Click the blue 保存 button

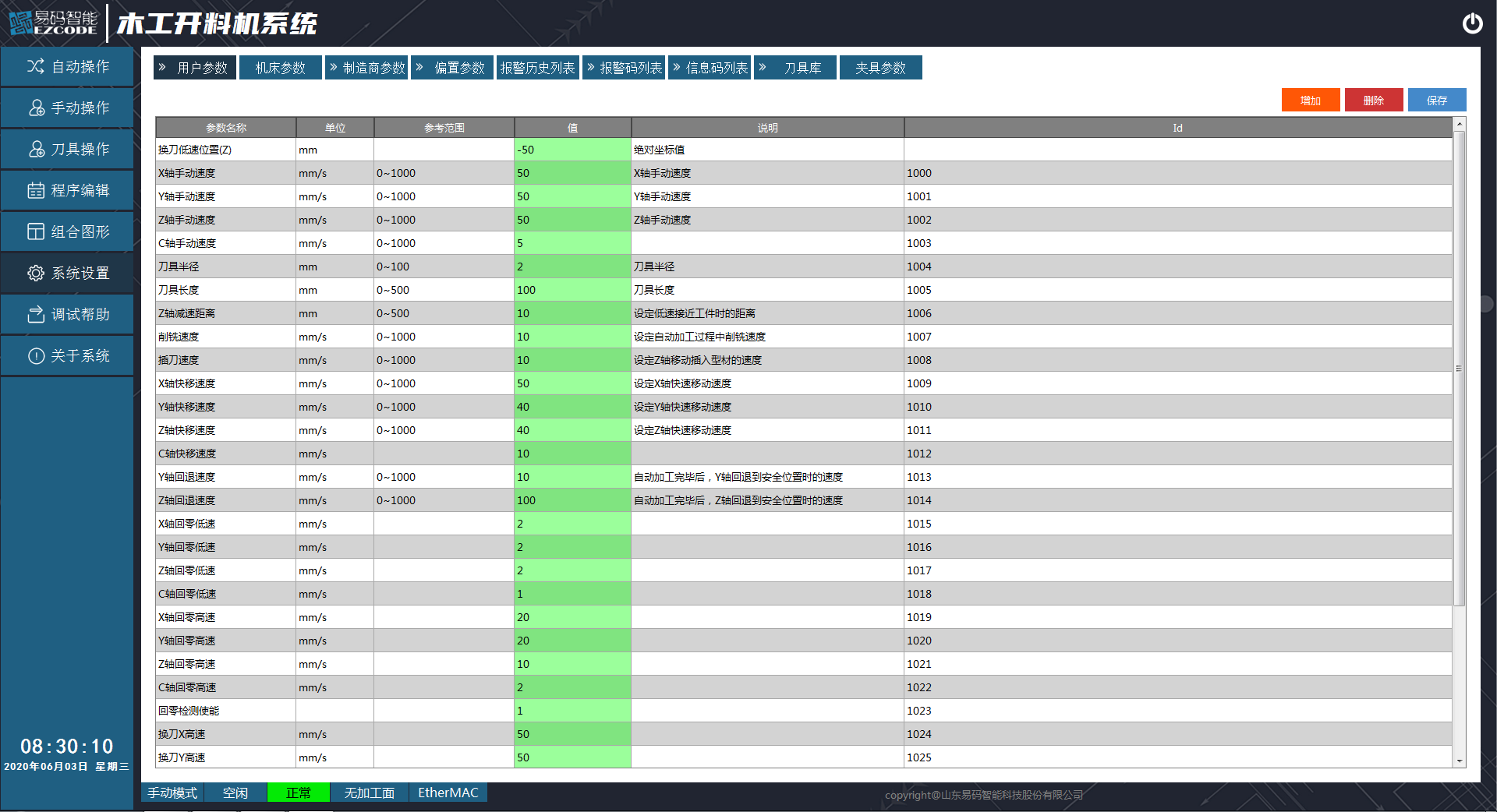point(1436,101)
